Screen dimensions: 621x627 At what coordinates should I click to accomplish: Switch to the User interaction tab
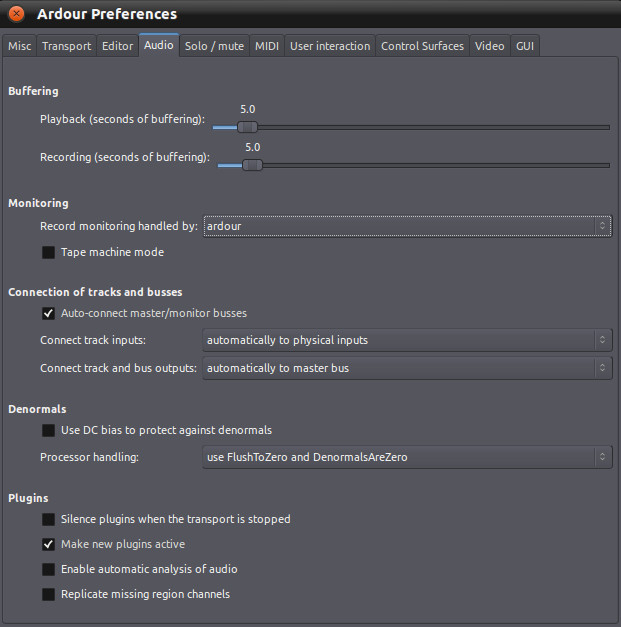pos(329,46)
